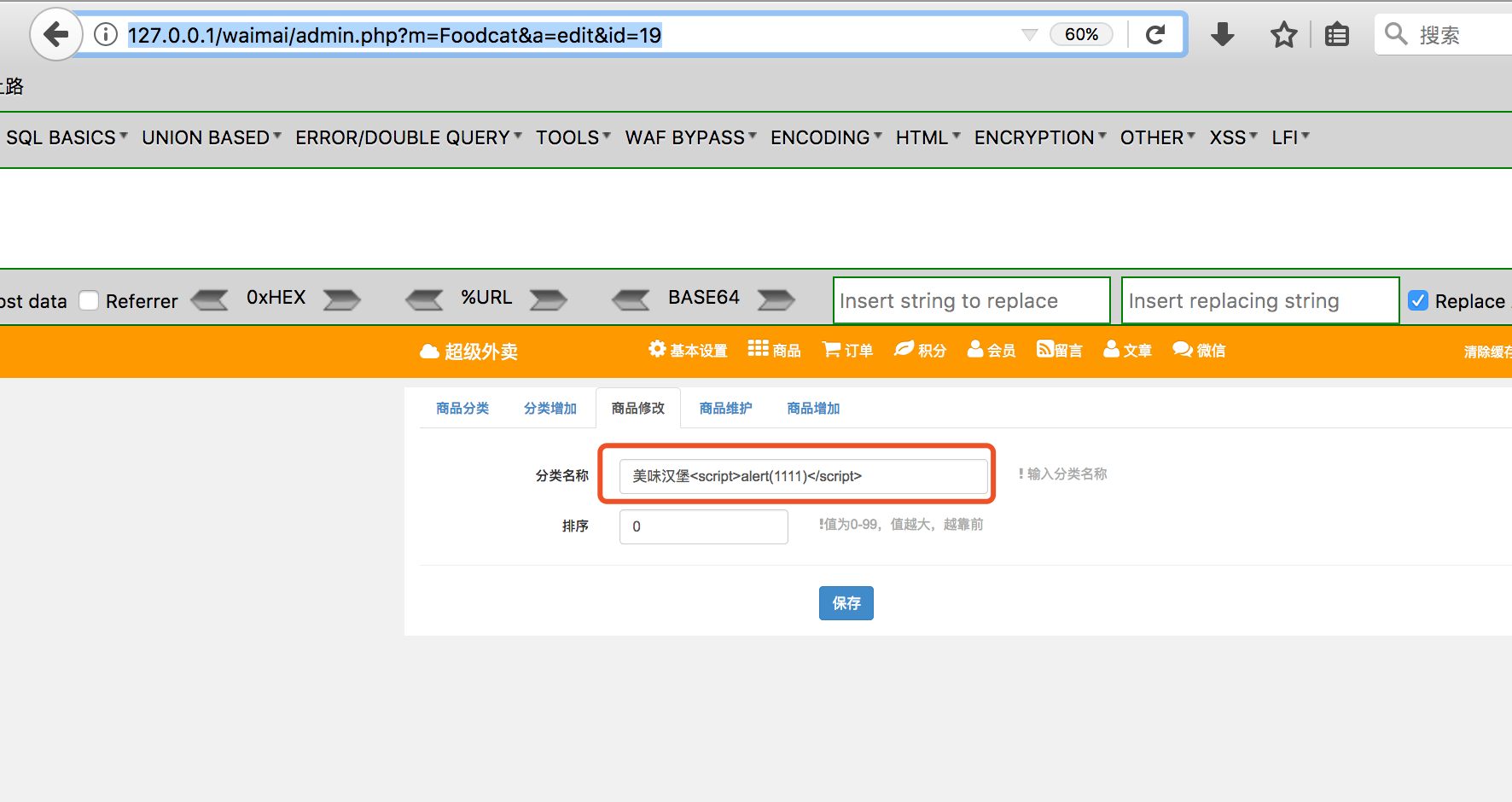Switch to the 商品维护 tab
1512x802 pixels.
tap(726, 408)
